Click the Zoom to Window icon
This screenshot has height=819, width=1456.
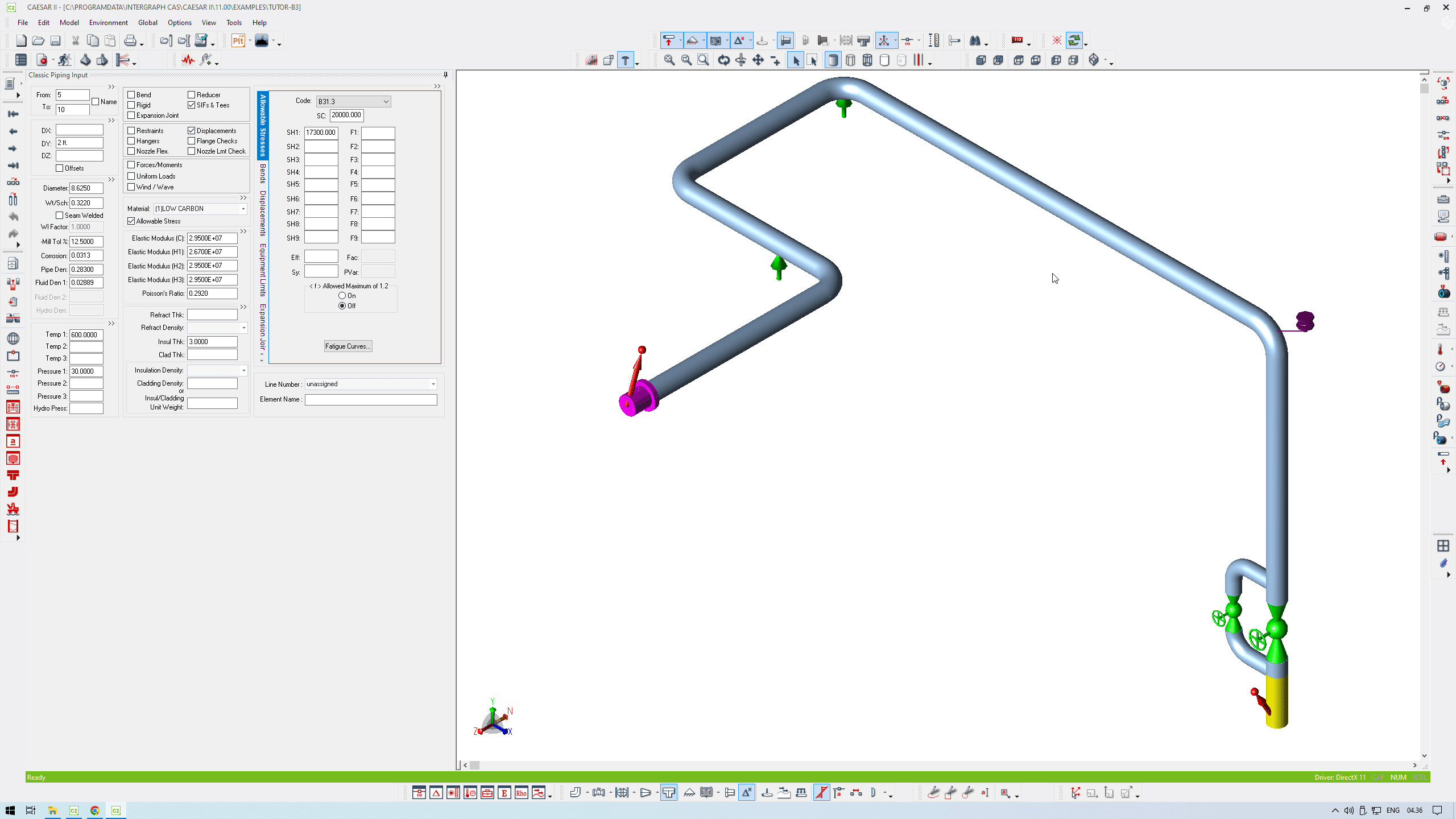704,60
